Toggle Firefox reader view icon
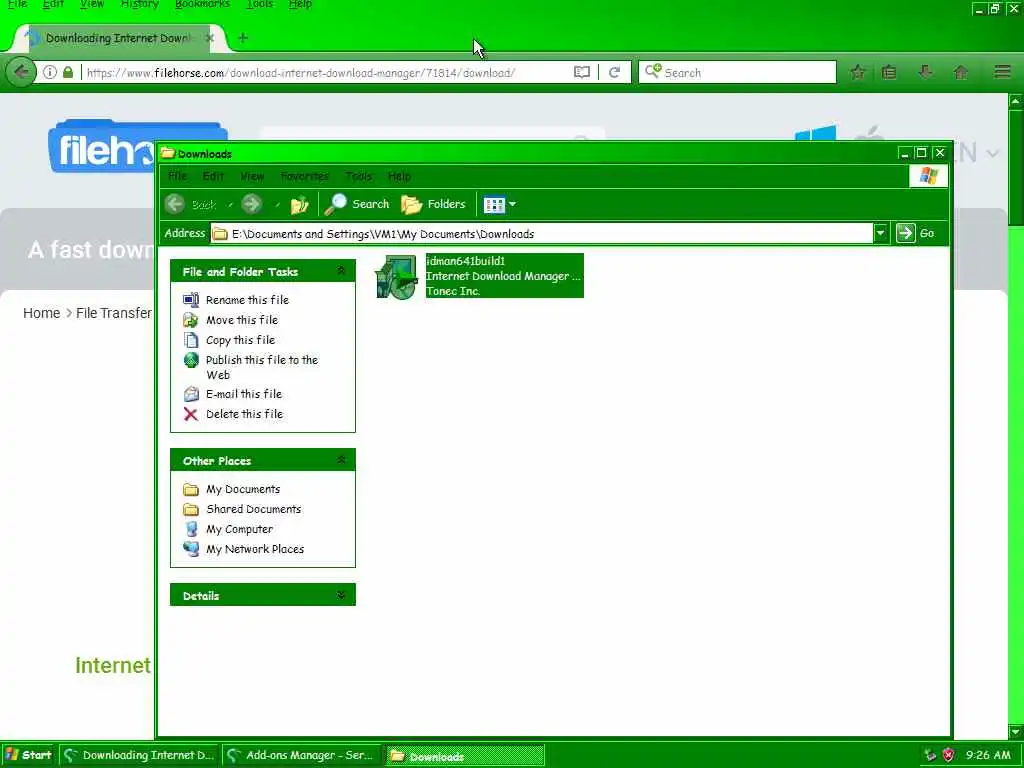Image resolution: width=1024 pixels, height=768 pixels. point(582,72)
